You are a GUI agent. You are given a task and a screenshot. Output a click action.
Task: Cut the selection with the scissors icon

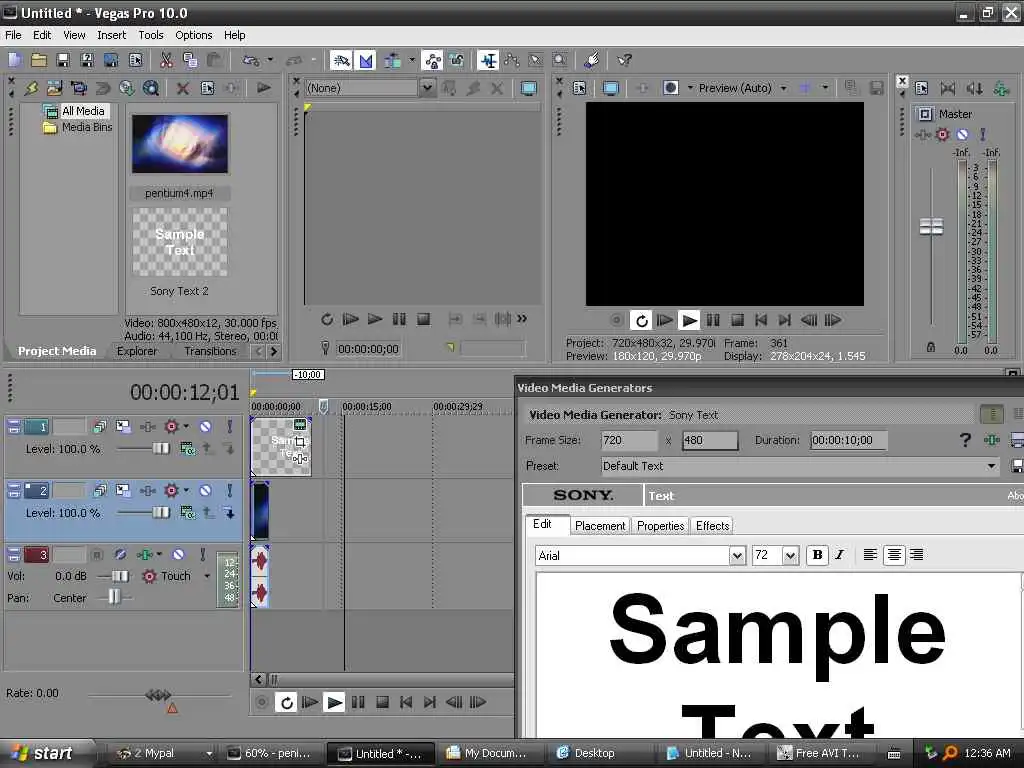167,61
